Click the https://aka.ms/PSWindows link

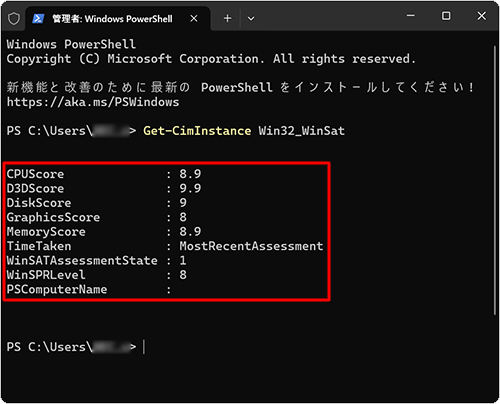[93, 102]
